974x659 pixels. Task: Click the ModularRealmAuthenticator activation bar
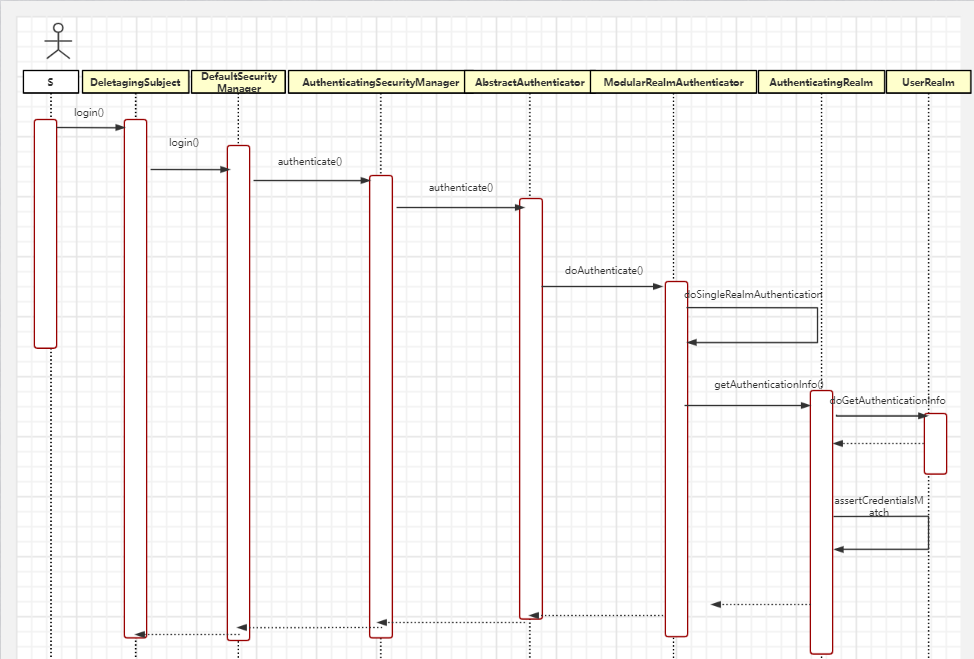[x=676, y=459]
